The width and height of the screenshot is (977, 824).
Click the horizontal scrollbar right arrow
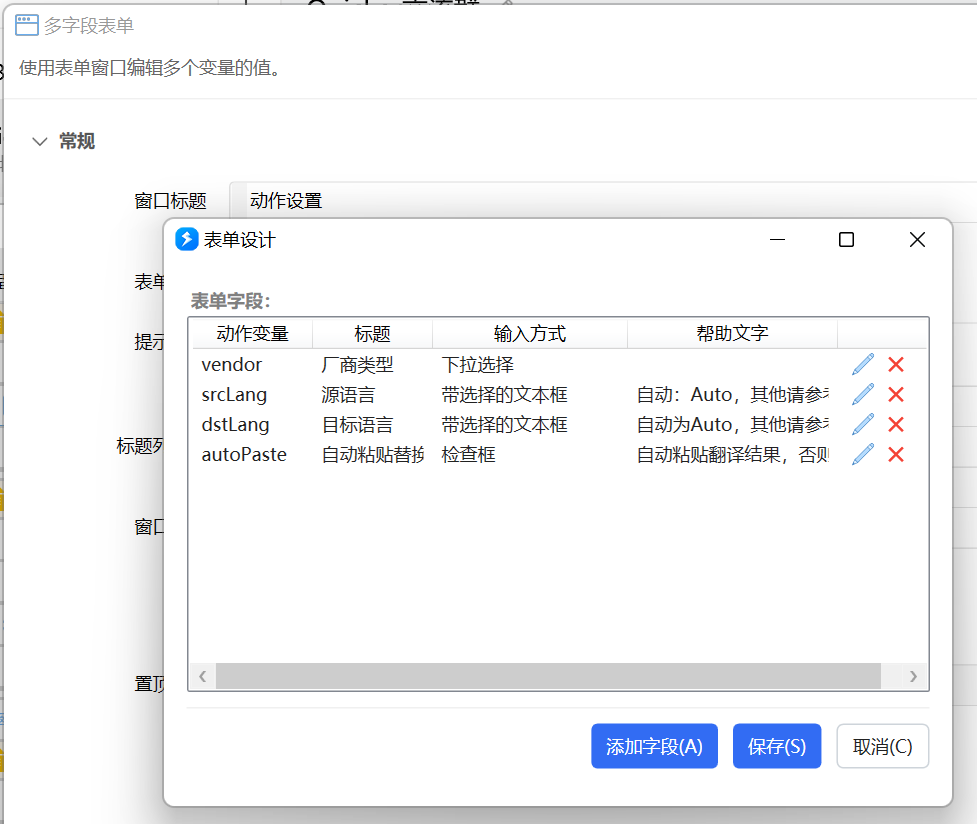(x=913, y=676)
